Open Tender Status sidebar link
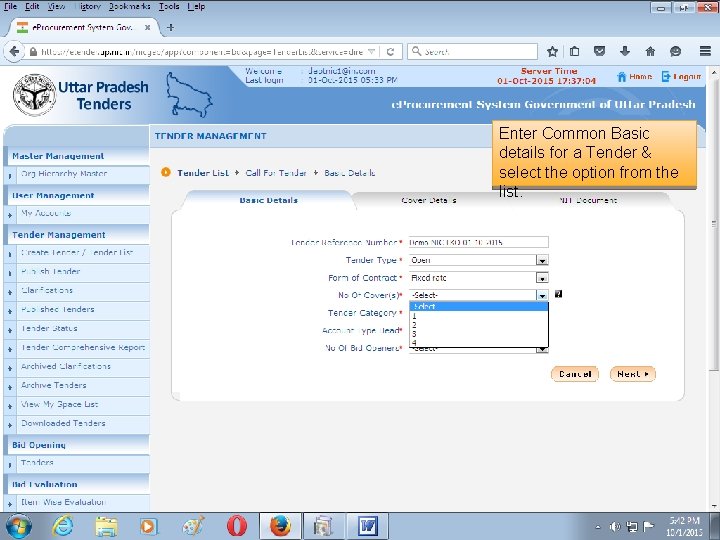The width and height of the screenshot is (720, 540). coord(49,328)
